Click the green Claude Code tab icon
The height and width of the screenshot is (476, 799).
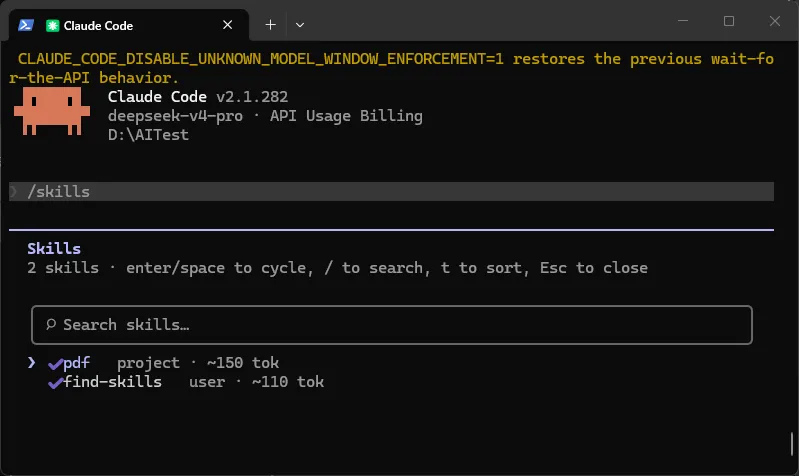(x=52, y=25)
